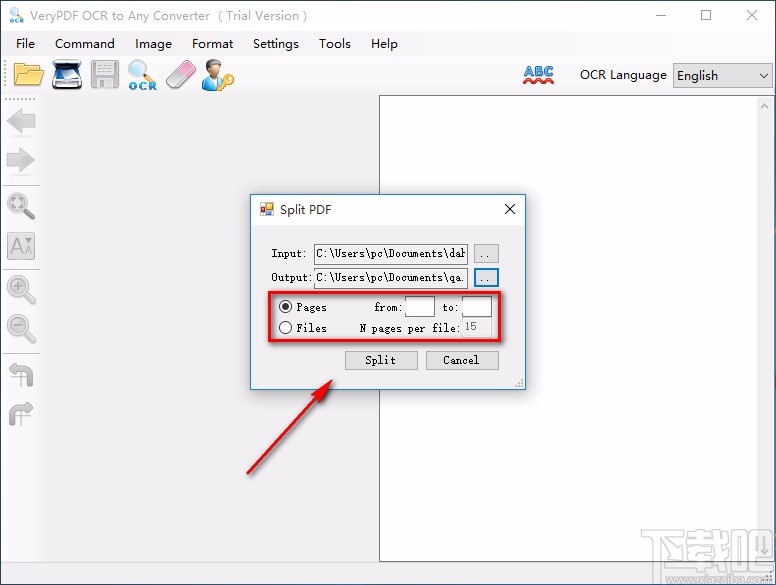Click the N pages per file field

pyautogui.click(x=477, y=327)
